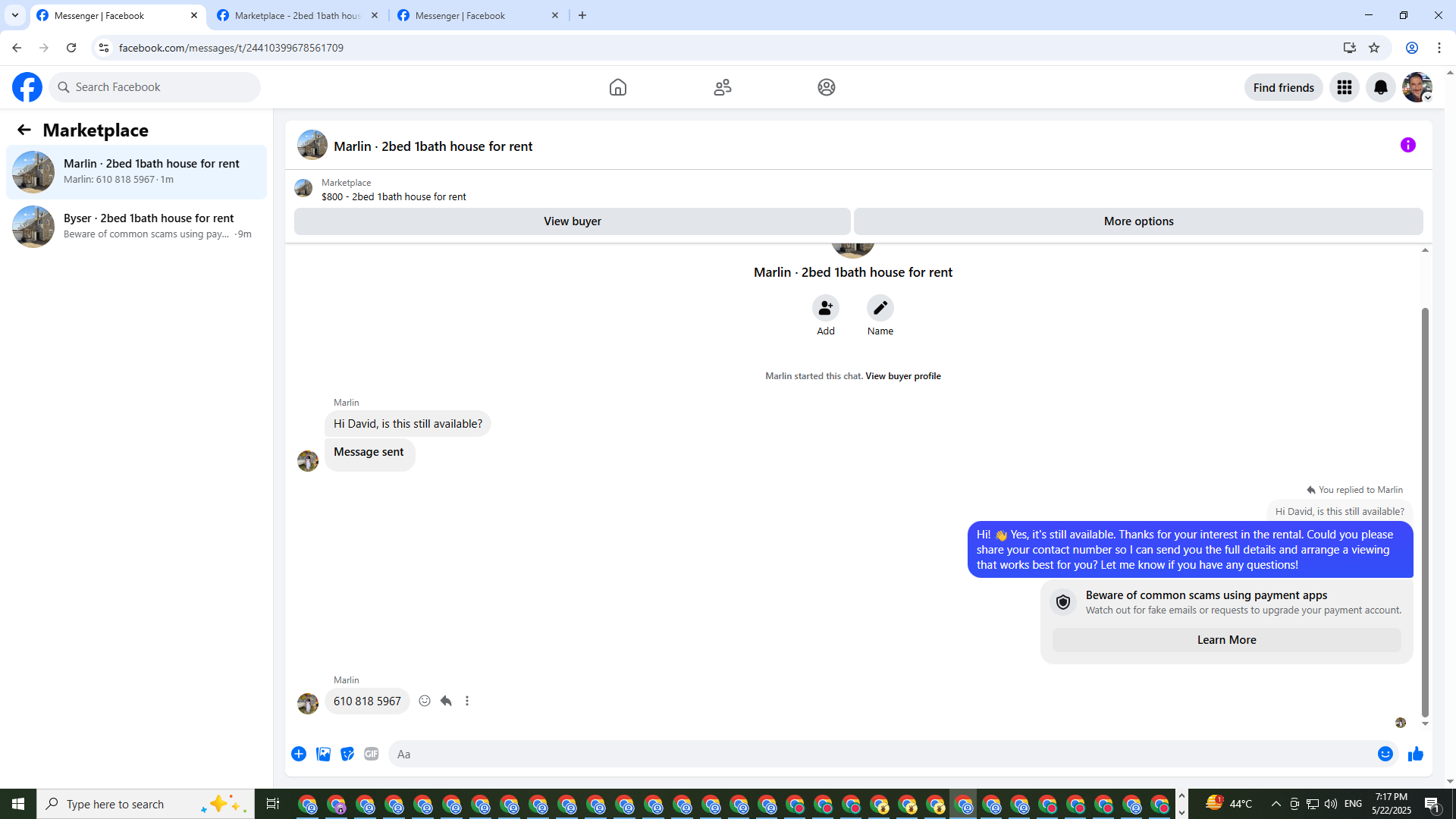Click the address bar URL
This screenshot has width=1456, height=819.
click(231, 48)
